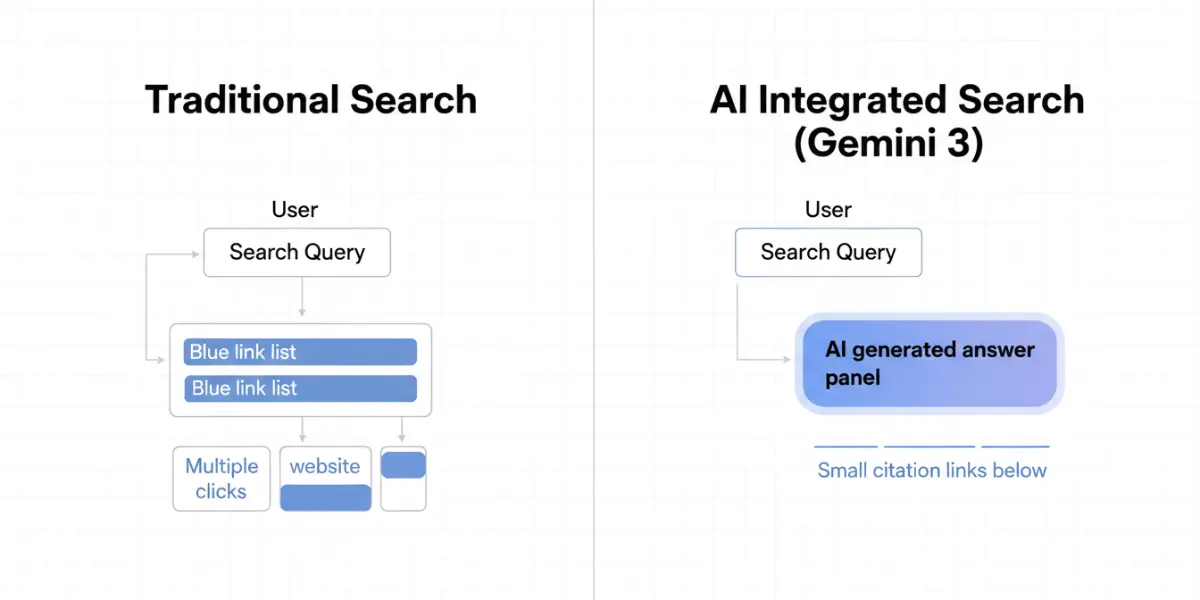Click the arrowhead pointing into the AI answer panel
The width and height of the screenshot is (1200, 600).
pos(790,358)
